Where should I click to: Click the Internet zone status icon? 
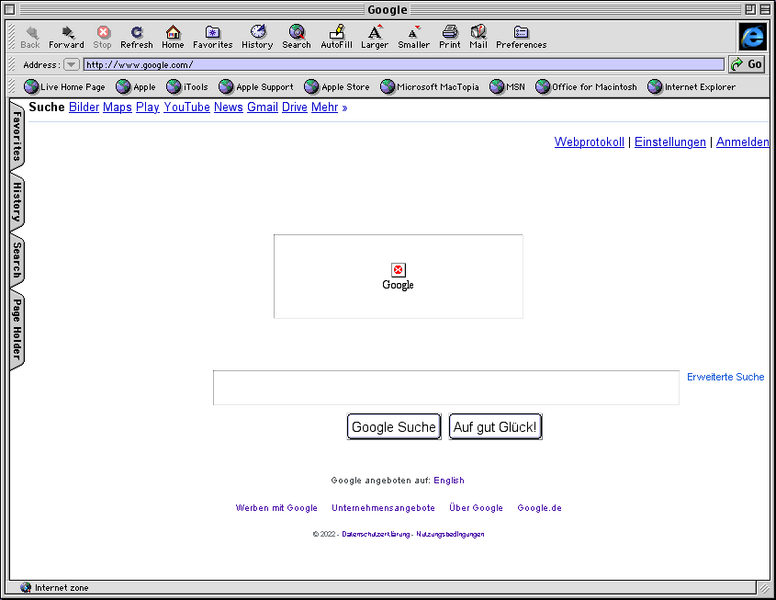click(x=26, y=588)
